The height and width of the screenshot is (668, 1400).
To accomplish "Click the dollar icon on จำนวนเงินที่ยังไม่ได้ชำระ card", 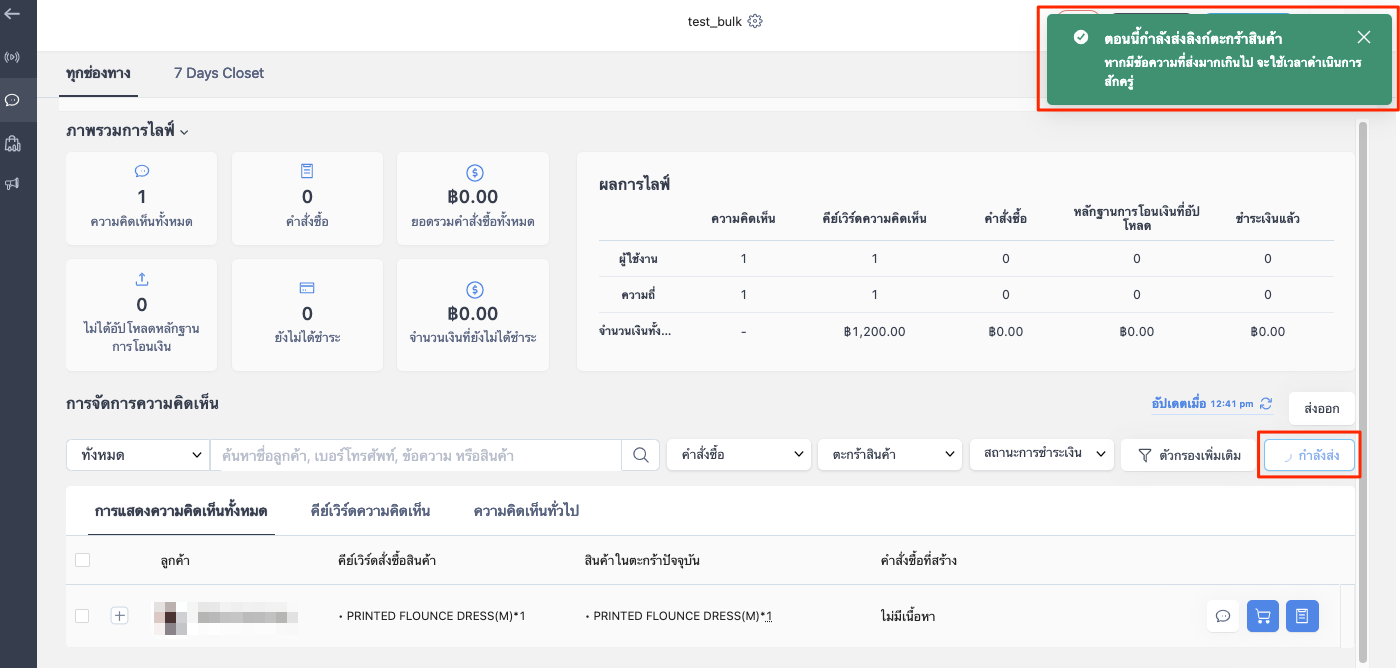I will (475, 288).
